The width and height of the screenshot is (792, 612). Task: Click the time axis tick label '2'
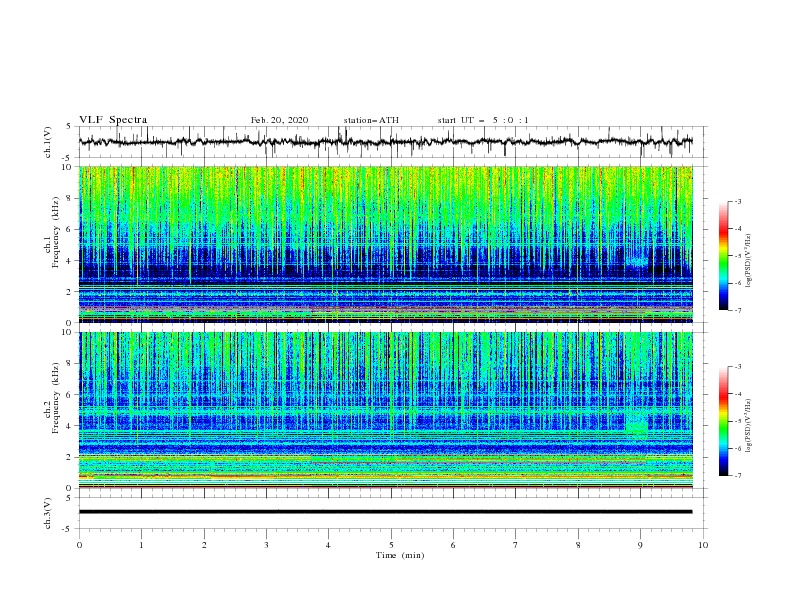coord(204,545)
